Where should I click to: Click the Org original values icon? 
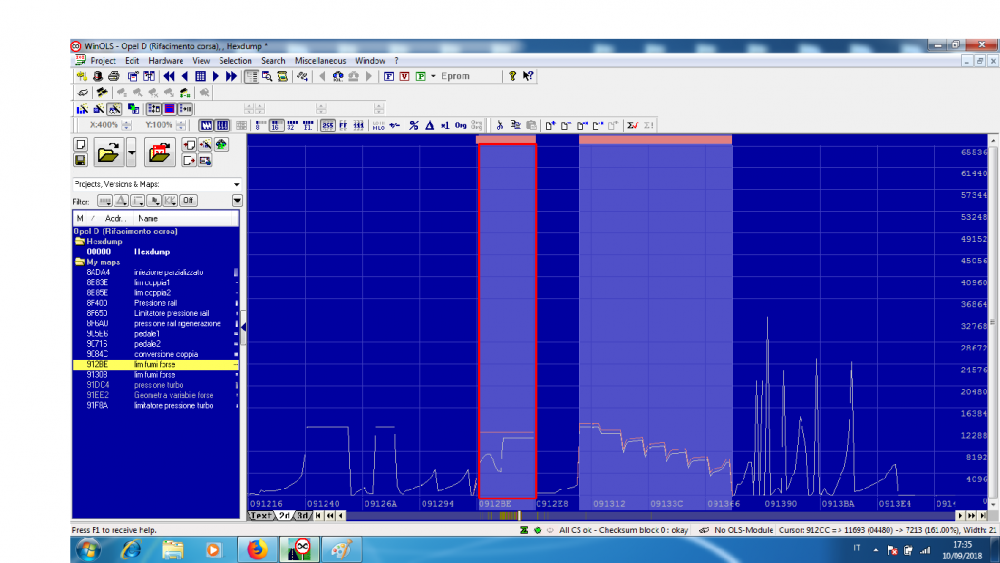[x=460, y=126]
